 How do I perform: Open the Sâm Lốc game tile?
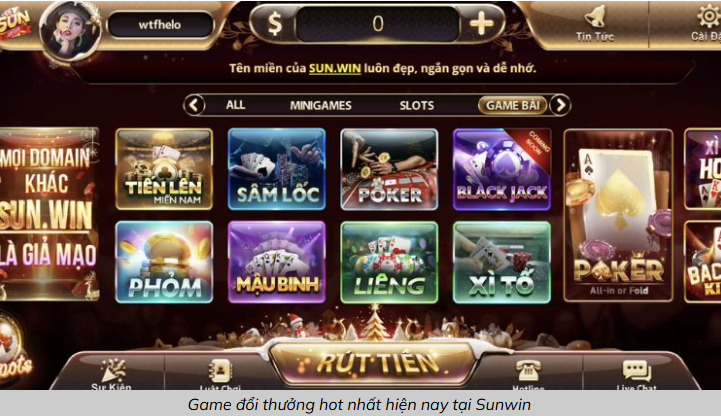coord(277,169)
